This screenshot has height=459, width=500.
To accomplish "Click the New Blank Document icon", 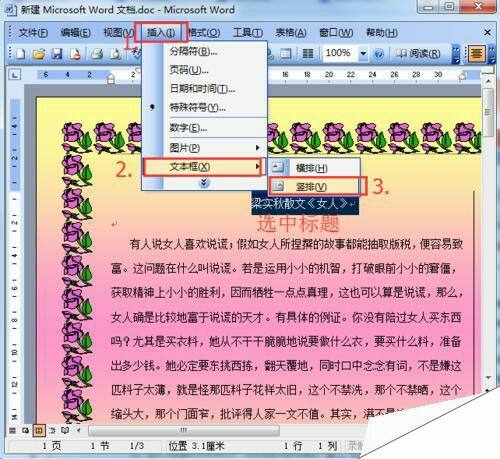I will point(21,54).
